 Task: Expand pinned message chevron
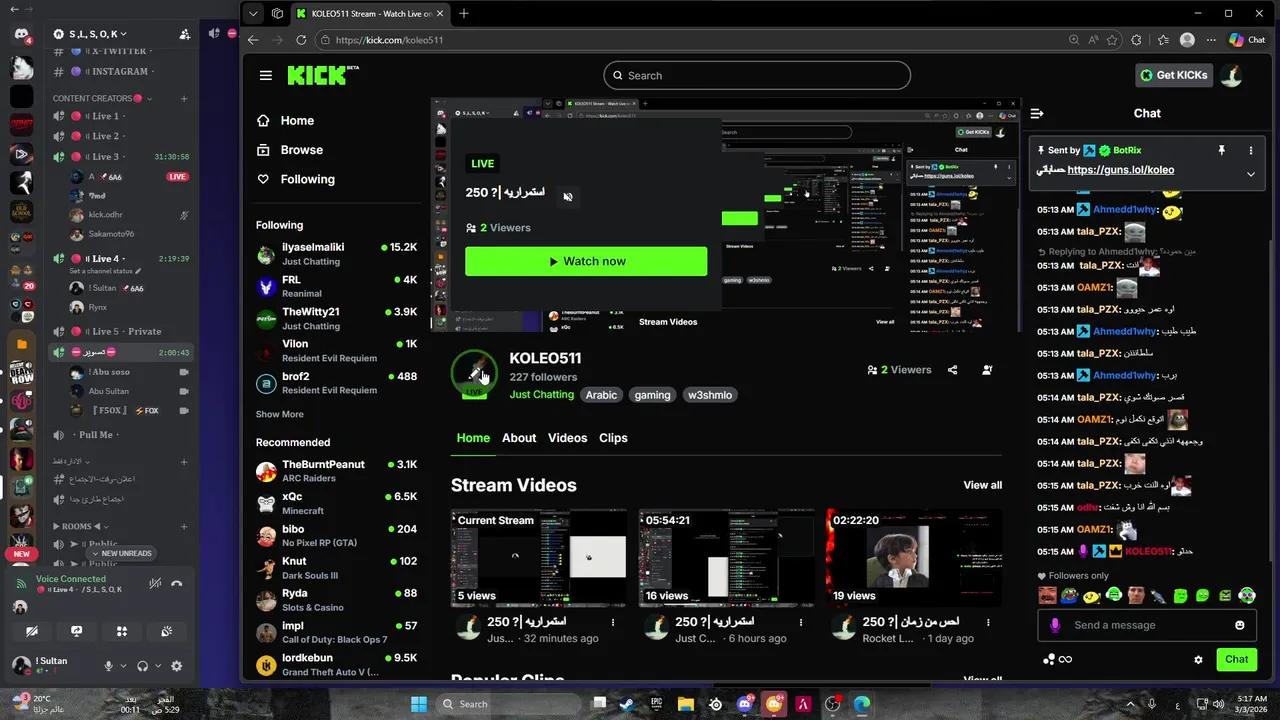click(1250, 174)
